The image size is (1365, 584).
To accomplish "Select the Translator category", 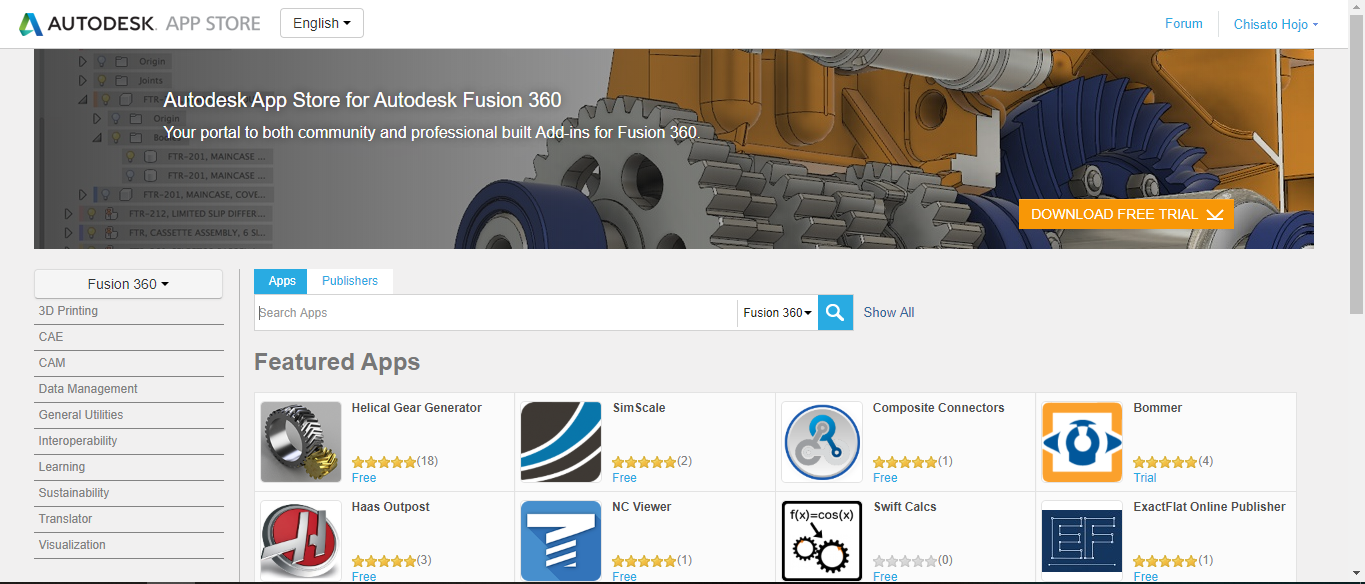I will pos(129,519).
